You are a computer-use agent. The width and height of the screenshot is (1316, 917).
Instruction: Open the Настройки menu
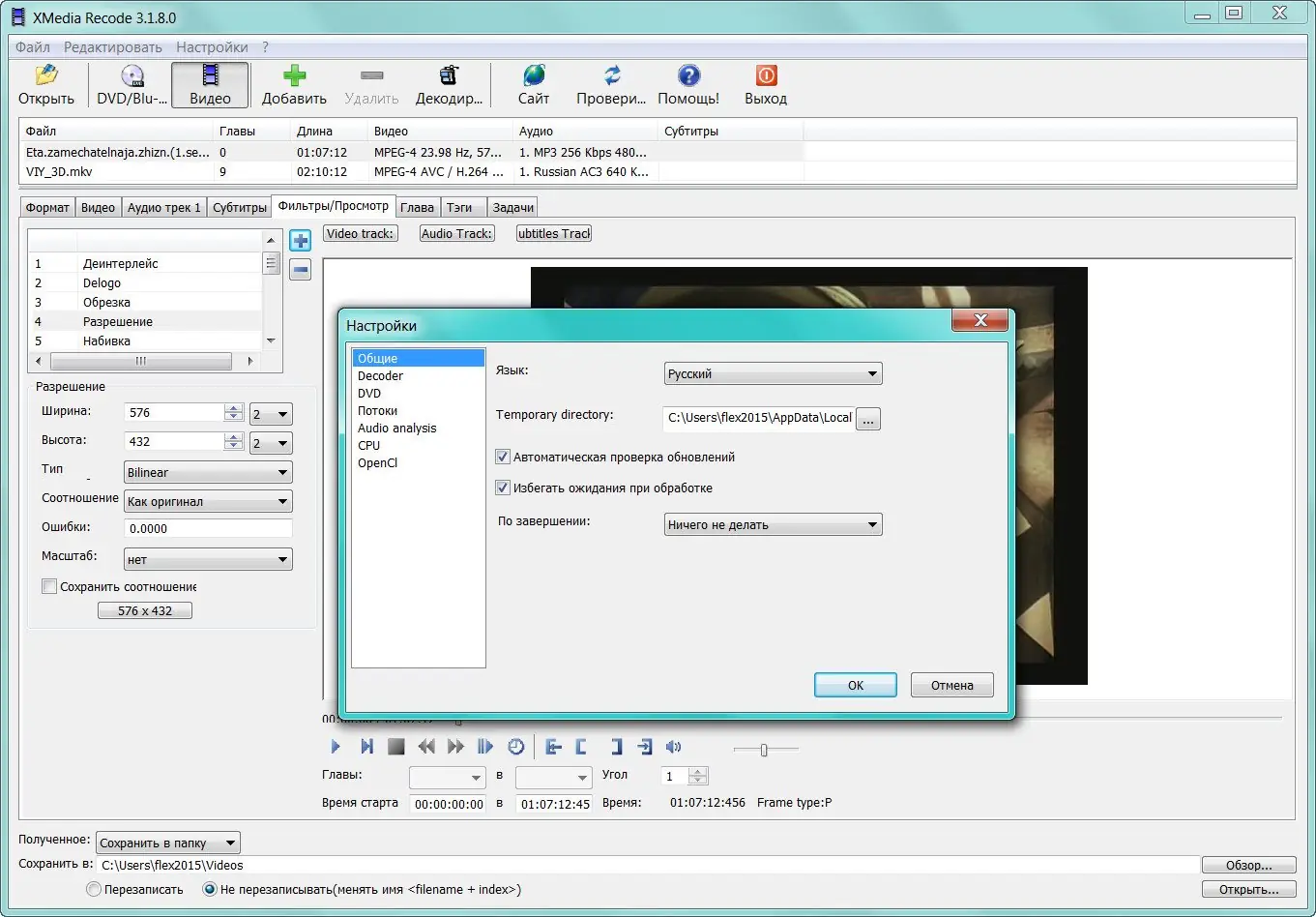tap(212, 46)
